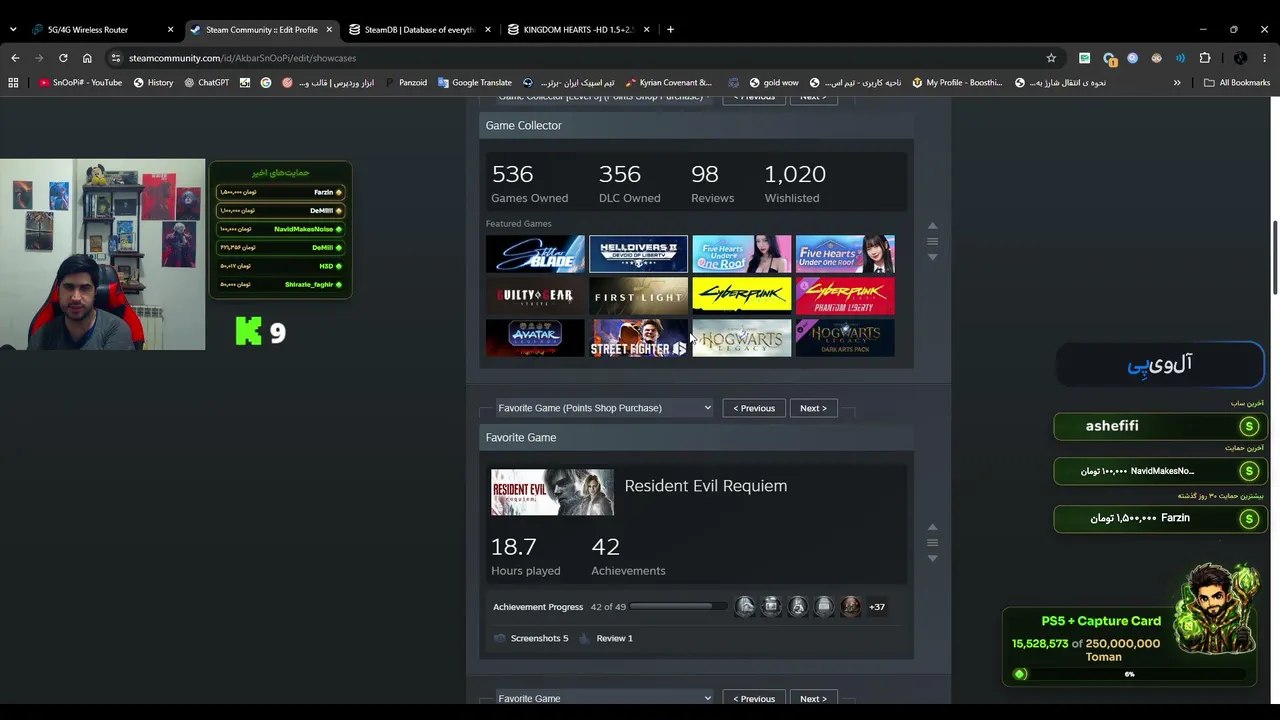Move the Resident Evil Favorite Game showcase up
The width and height of the screenshot is (1280, 720).
tap(932, 527)
